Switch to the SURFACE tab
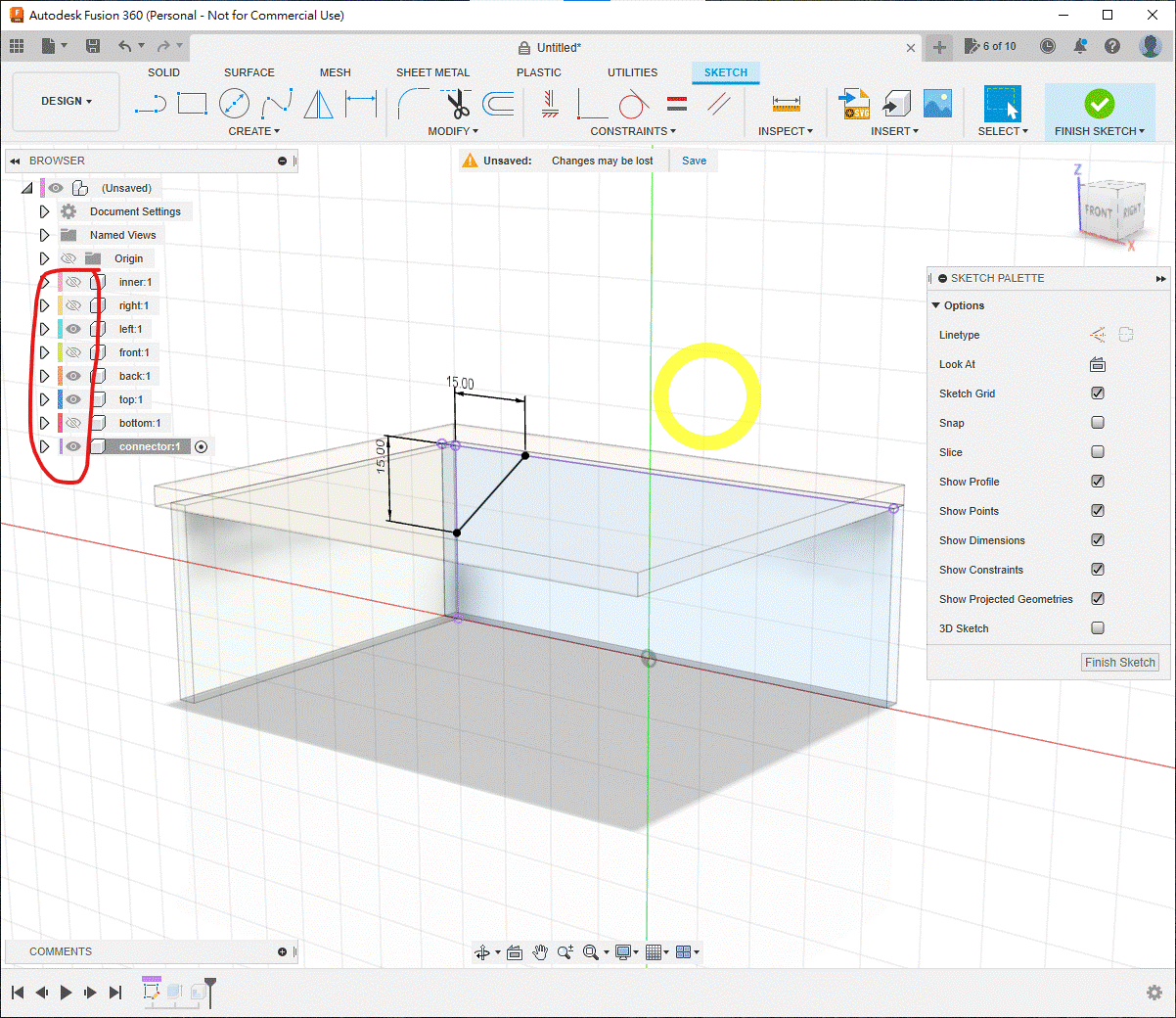The height and width of the screenshot is (1018, 1176). coord(249,72)
